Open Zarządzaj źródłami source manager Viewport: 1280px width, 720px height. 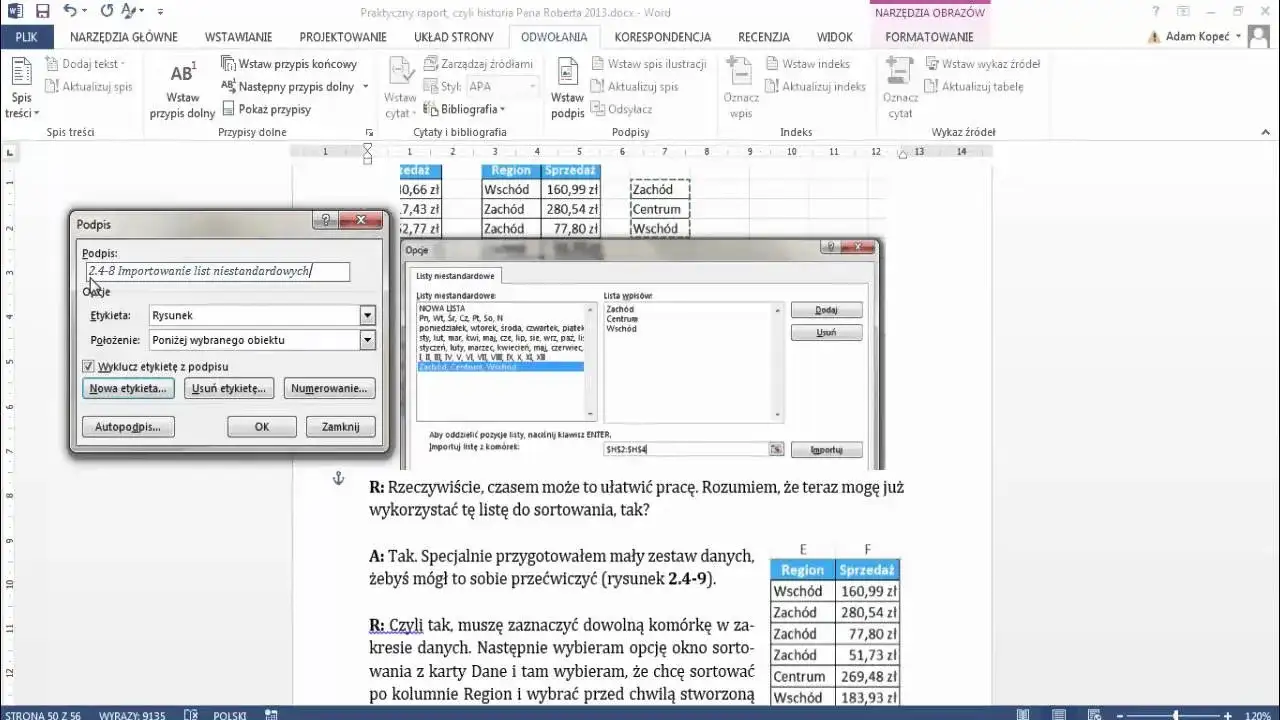[x=486, y=63]
